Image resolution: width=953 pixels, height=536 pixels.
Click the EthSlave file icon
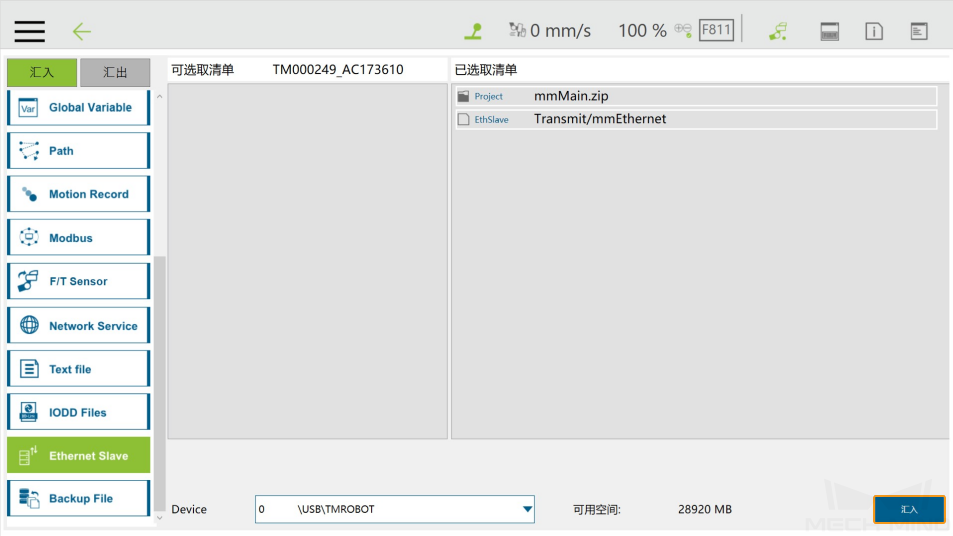point(464,119)
